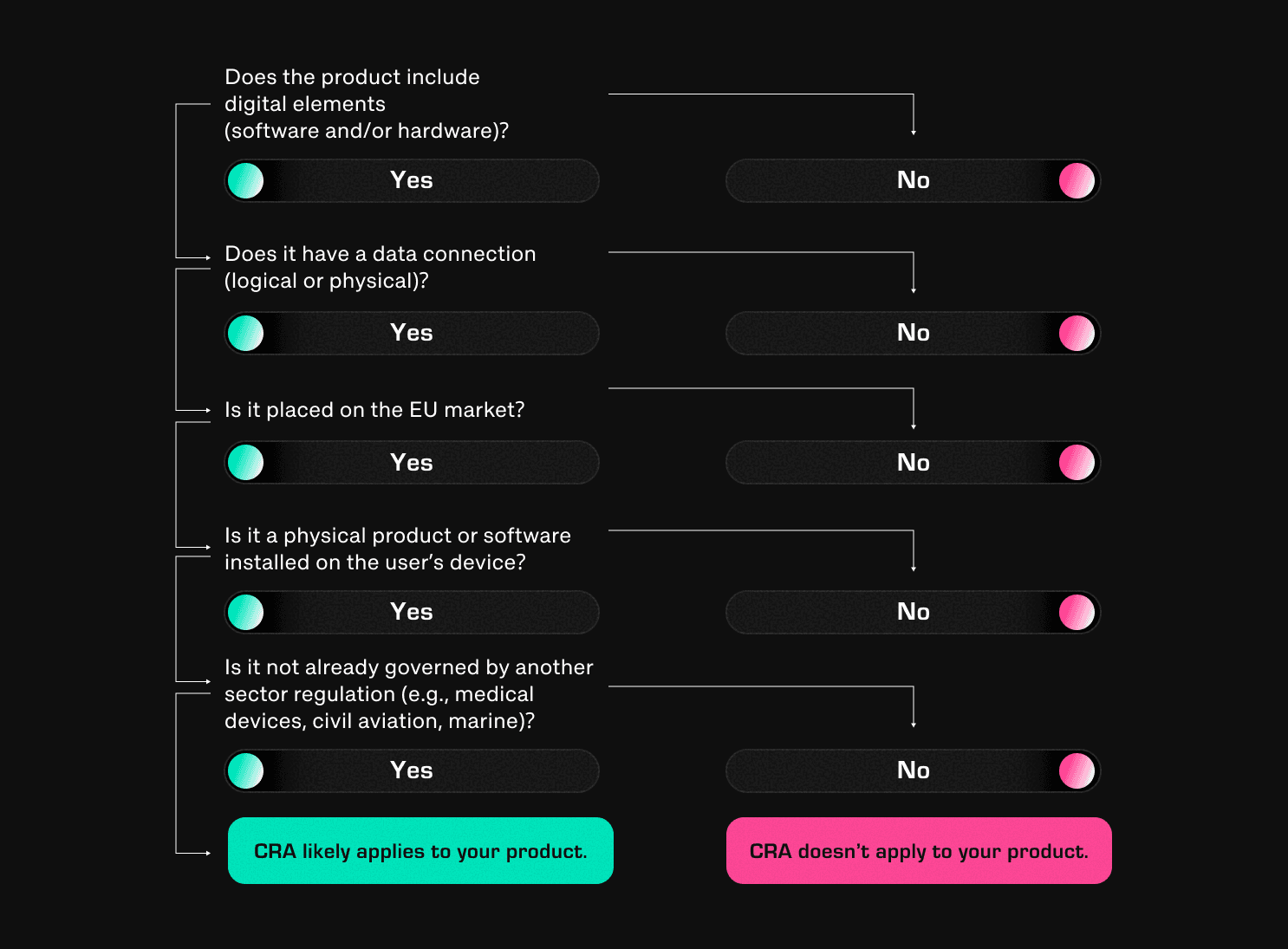Click 'CRA likely applies to your product' button
This screenshot has width=1288, height=949.
coord(420,851)
